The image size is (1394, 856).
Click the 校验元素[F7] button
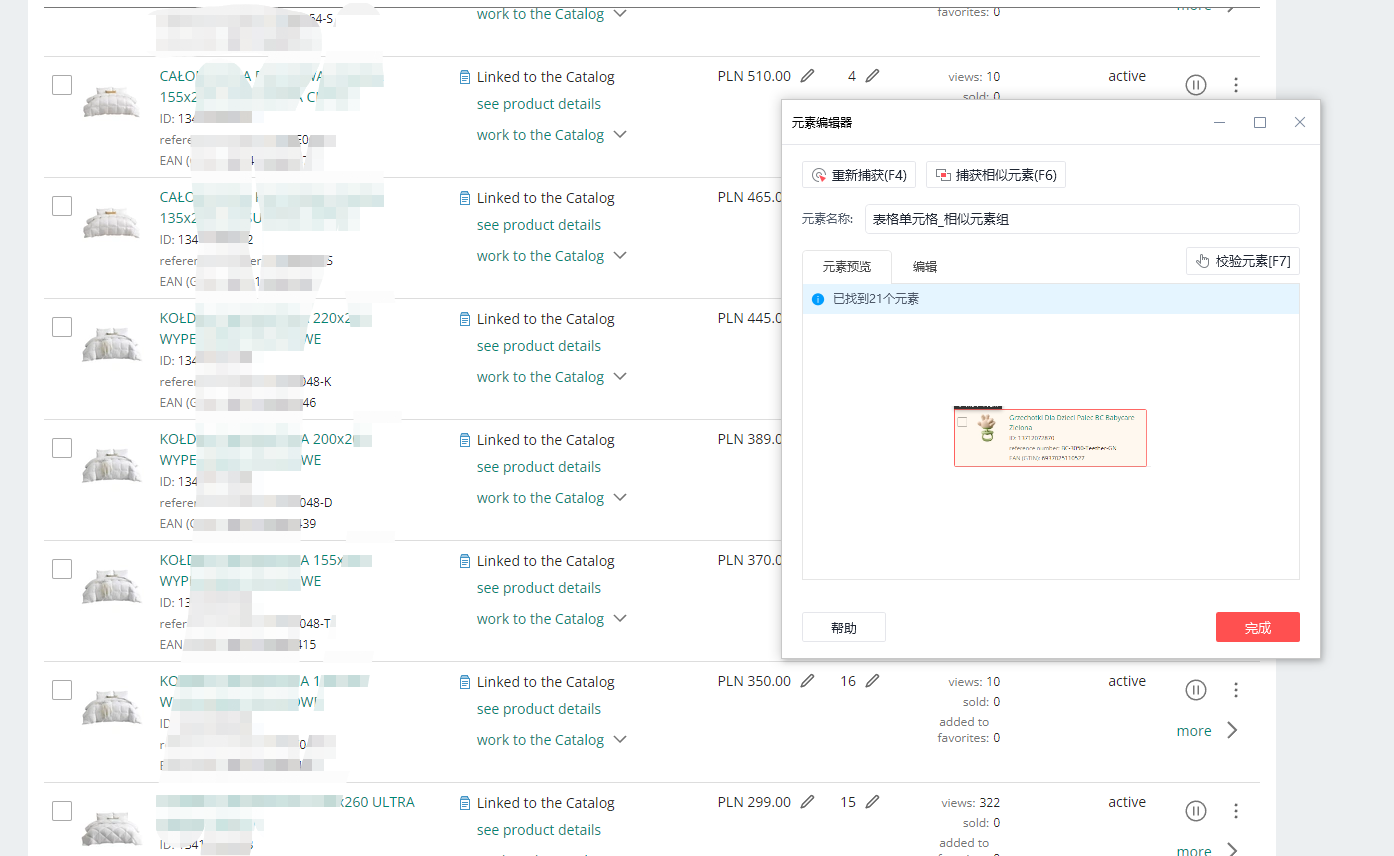(x=1243, y=261)
